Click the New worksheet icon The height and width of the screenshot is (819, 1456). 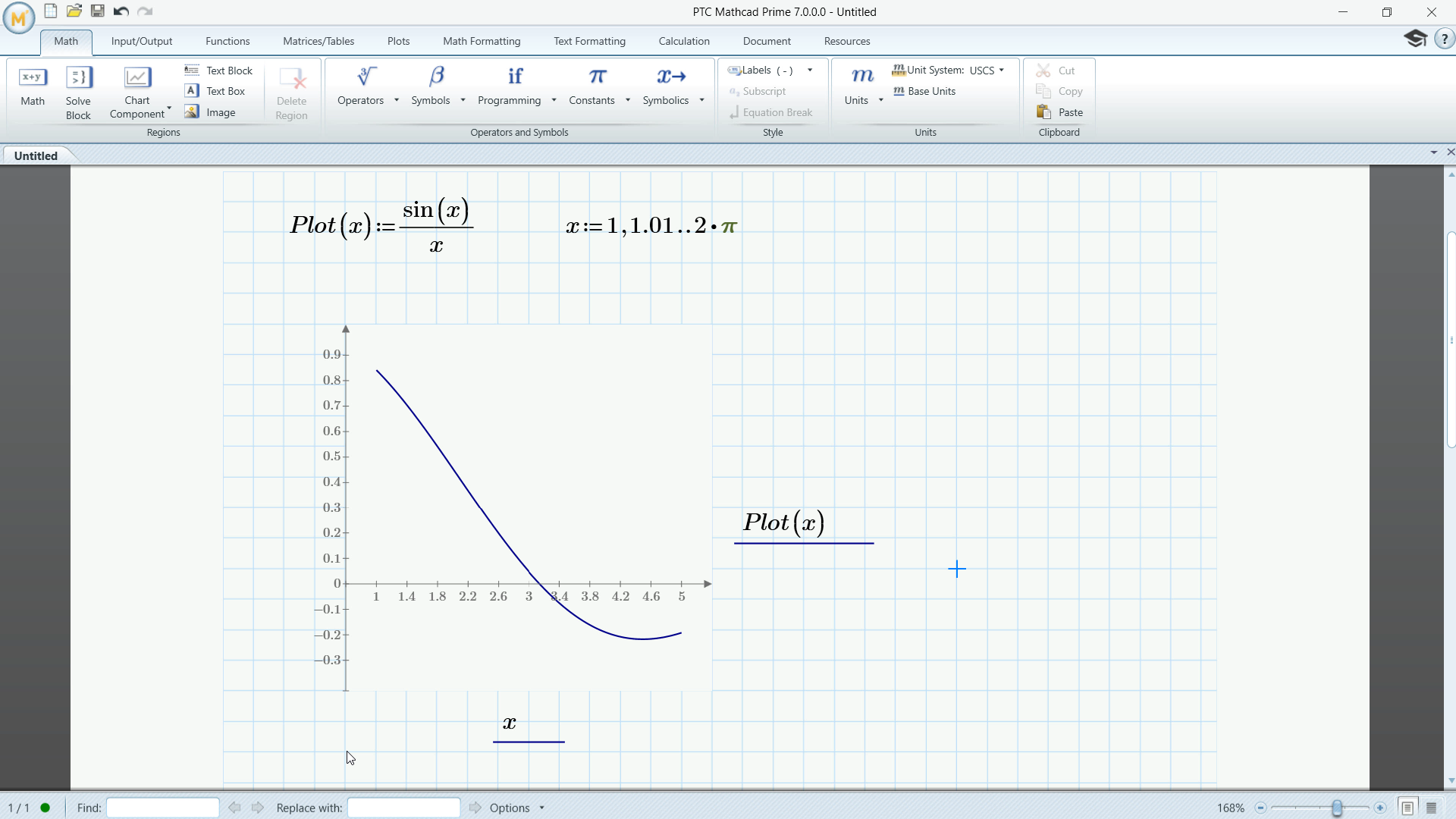[51, 11]
